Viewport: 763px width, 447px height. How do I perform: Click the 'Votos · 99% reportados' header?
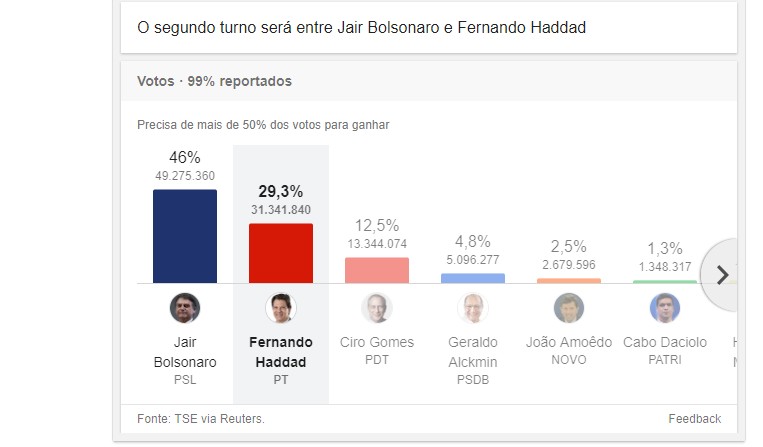(x=214, y=81)
